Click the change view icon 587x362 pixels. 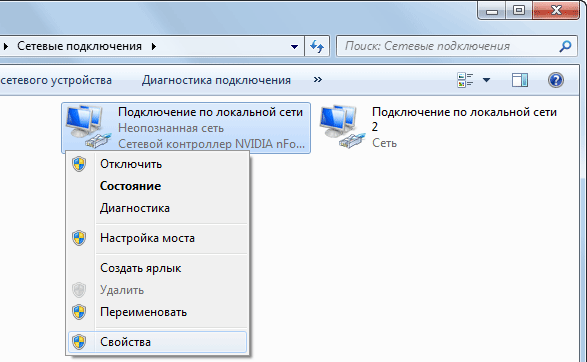pos(465,80)
